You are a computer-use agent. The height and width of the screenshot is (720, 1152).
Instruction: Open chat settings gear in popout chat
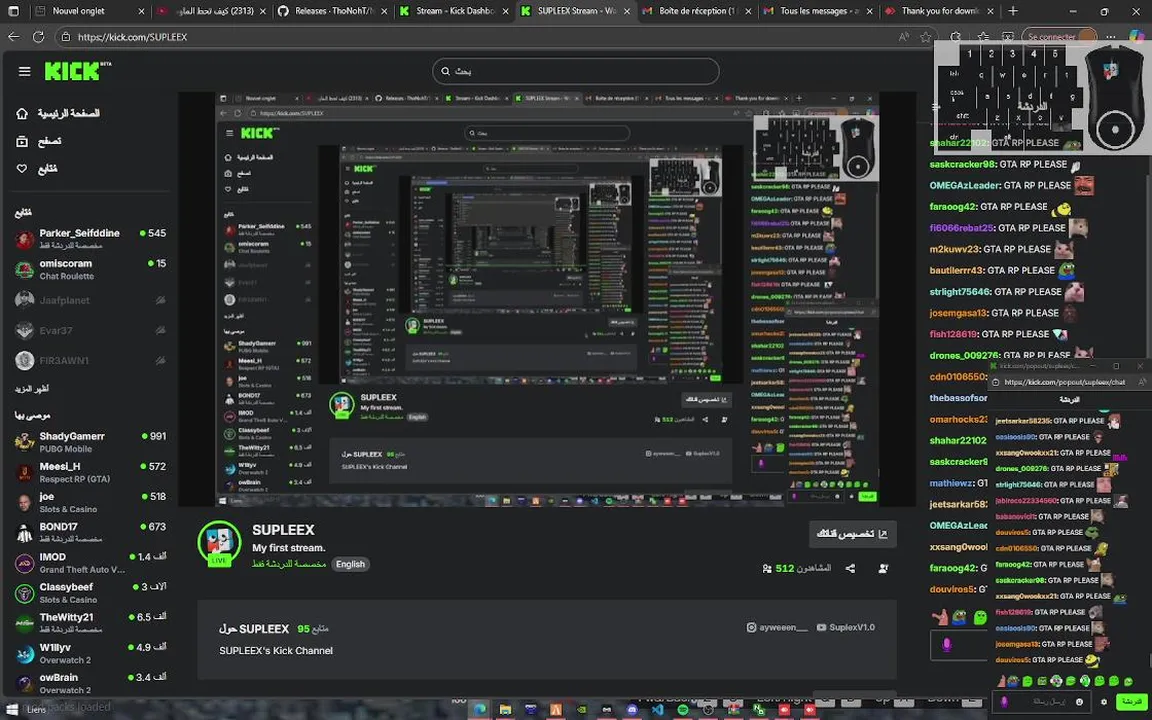(1104, 702)
